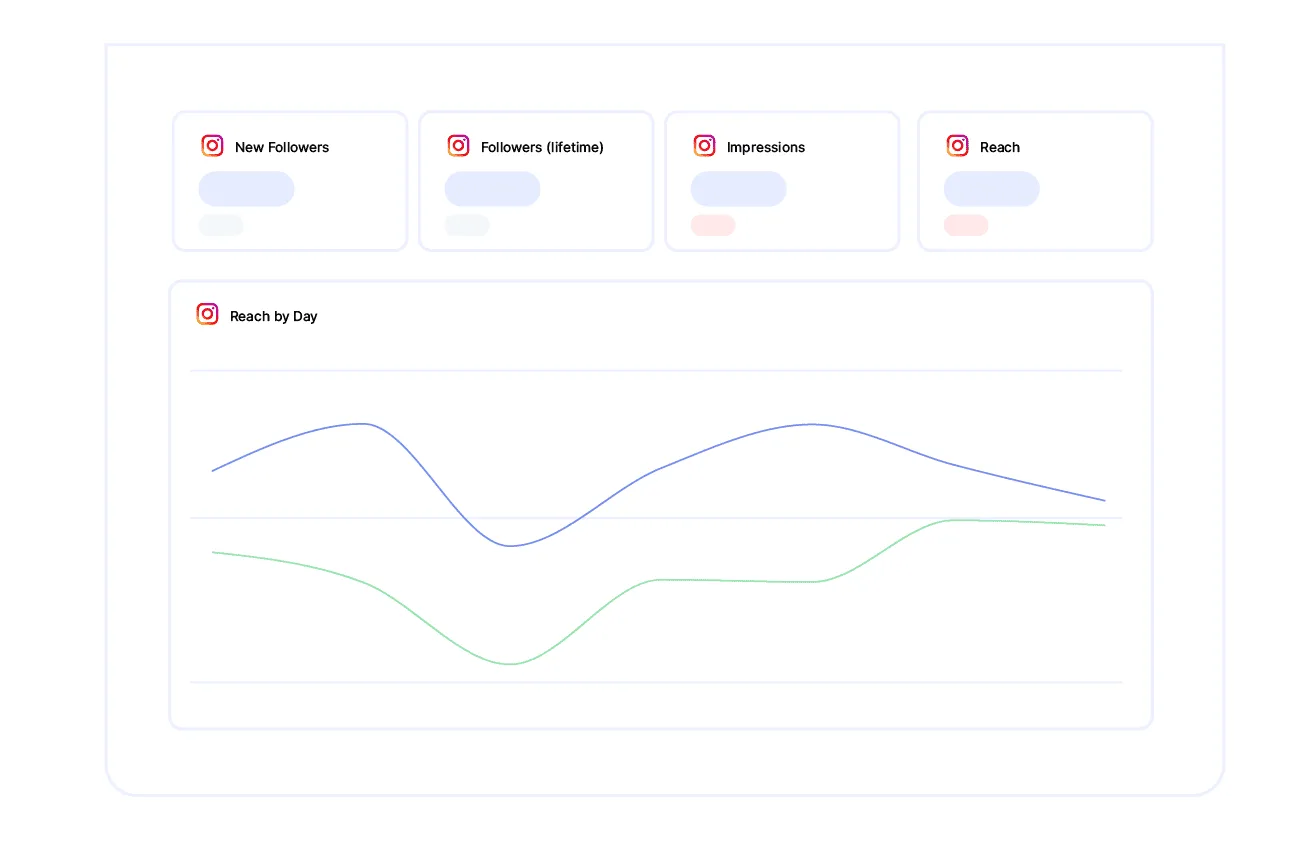The image size is (1313, 861).
Task: Select the Followers (lifetime) label
Action: point(542,147)
